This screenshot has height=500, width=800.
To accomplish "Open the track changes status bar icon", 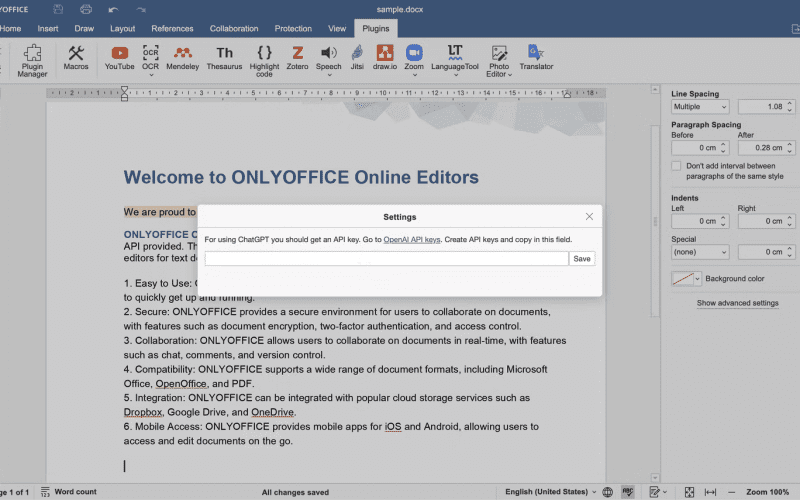I will tap(655, 492).
